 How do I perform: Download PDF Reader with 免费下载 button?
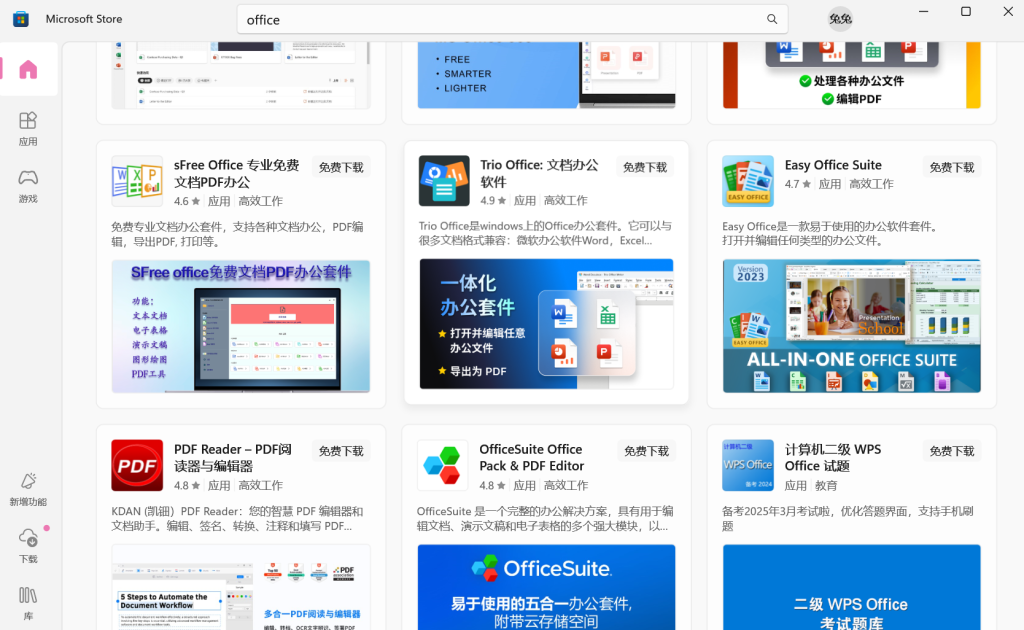(341, 451)
